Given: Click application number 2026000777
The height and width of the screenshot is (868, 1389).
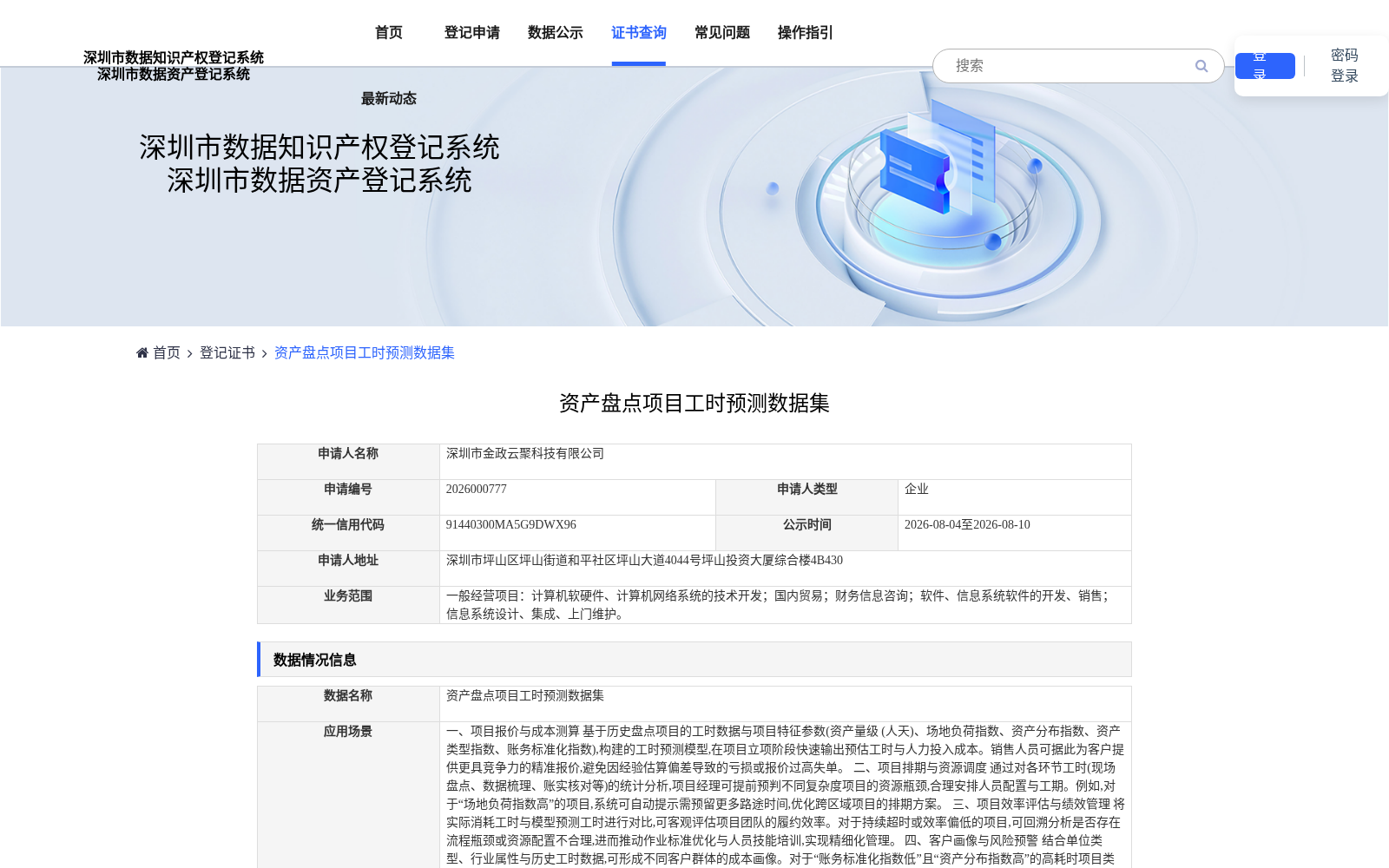Looking at the screenshot, I should tap(477, 490).
